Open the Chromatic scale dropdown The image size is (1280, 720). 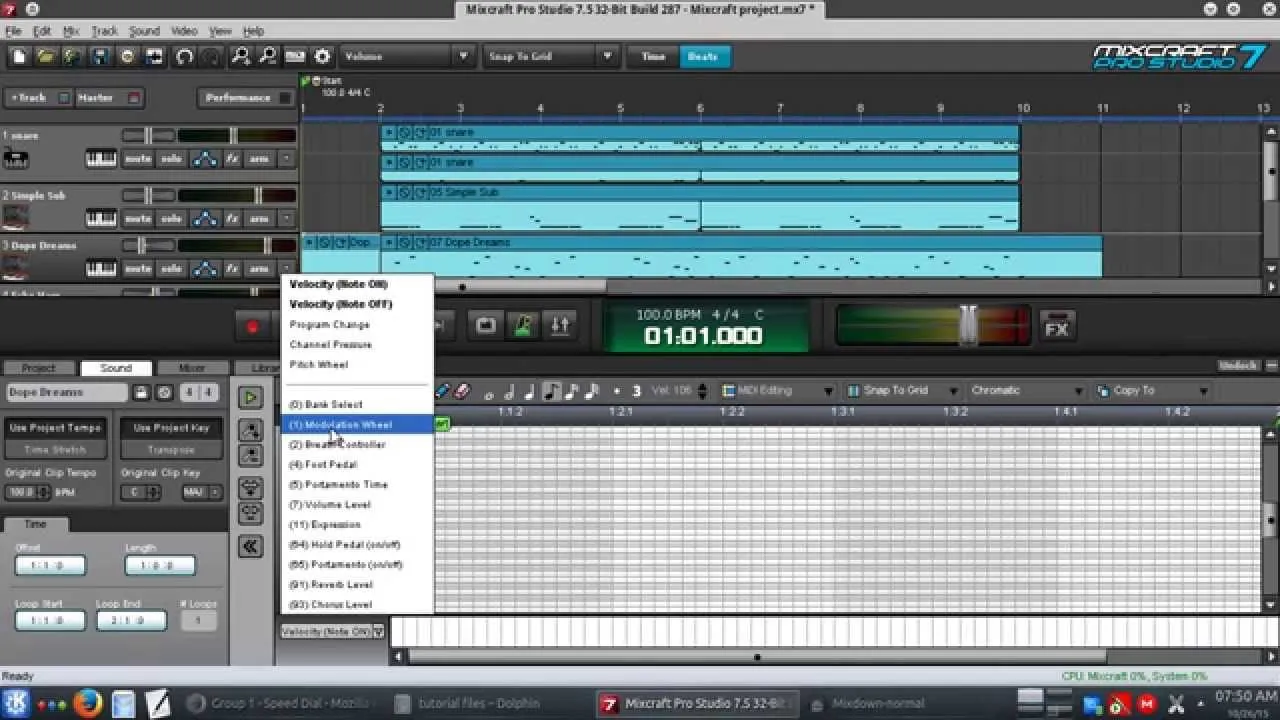(x=1026, y=391)
